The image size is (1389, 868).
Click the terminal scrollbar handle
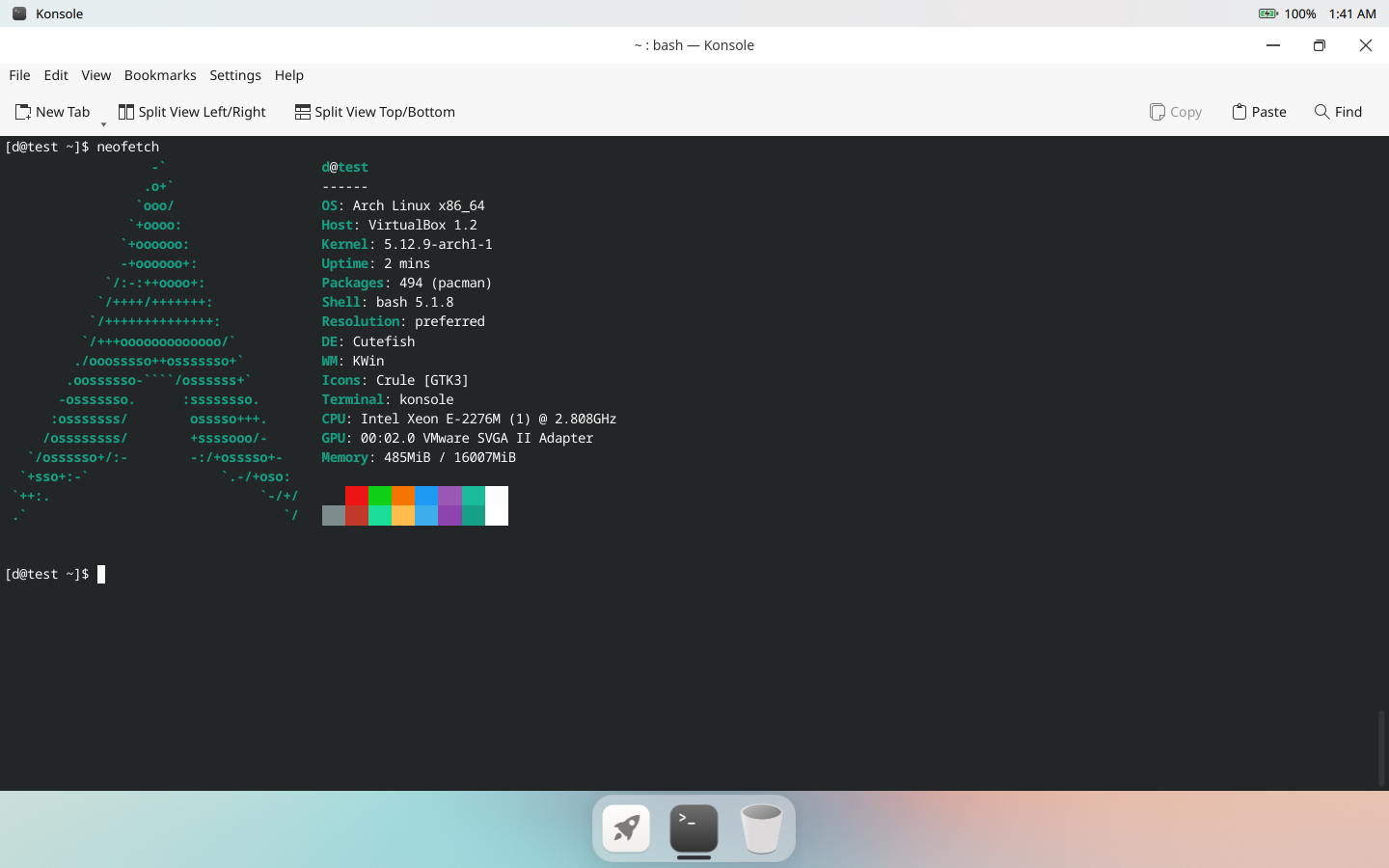pos(1381,748)
